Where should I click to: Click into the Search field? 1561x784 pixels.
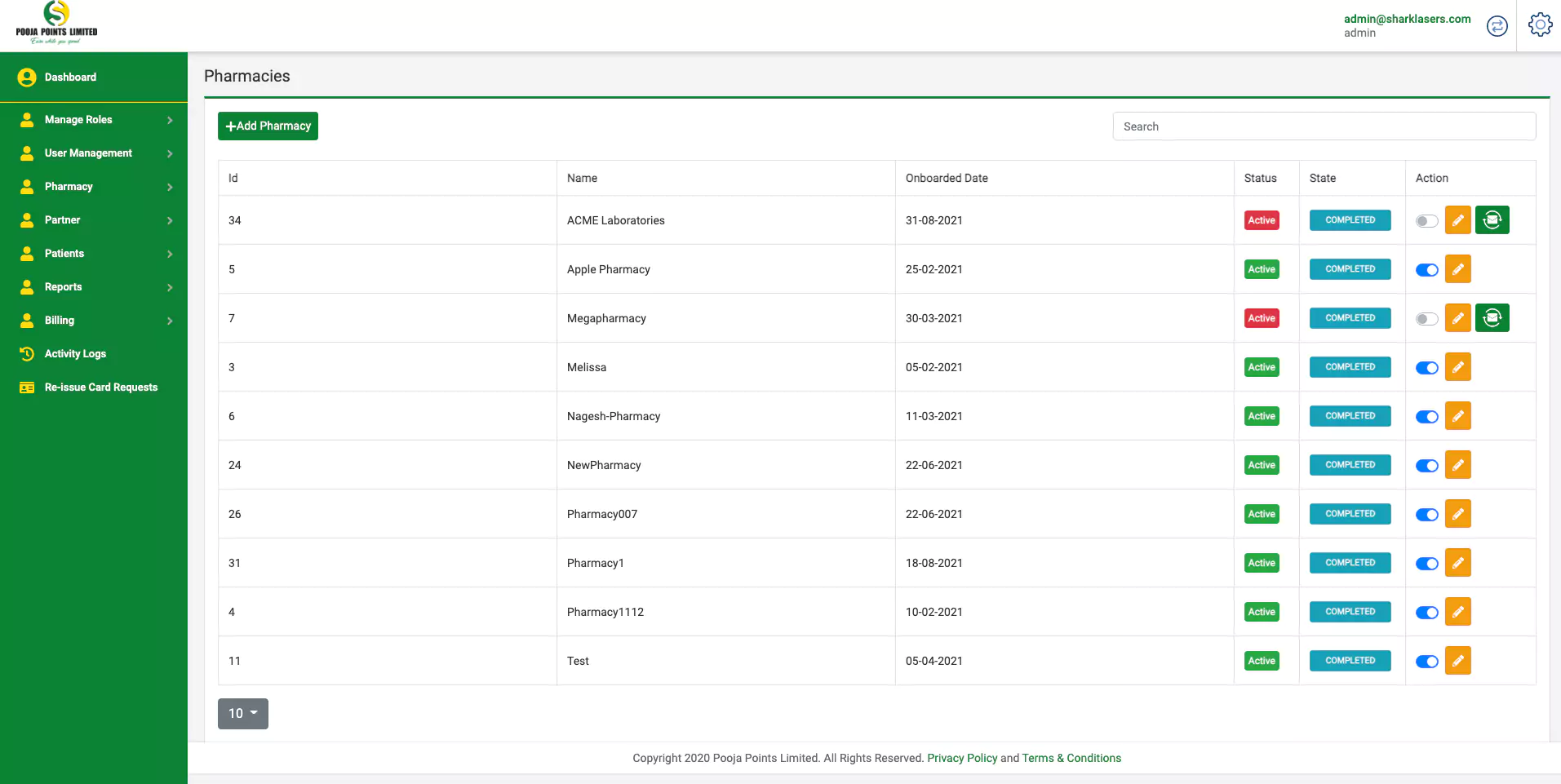coord(1324,126)
